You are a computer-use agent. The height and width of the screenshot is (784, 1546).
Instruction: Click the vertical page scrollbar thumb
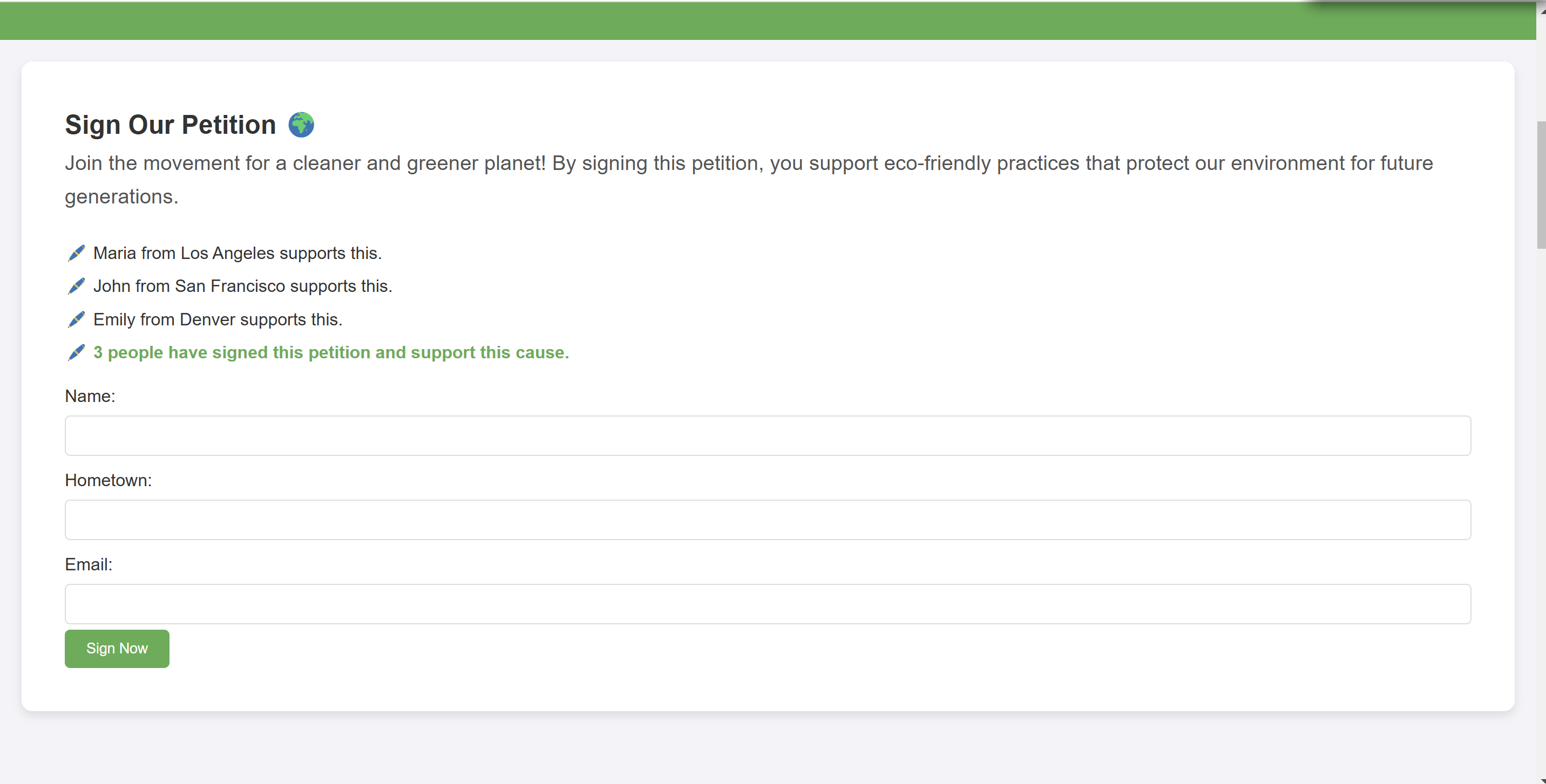1541,185
